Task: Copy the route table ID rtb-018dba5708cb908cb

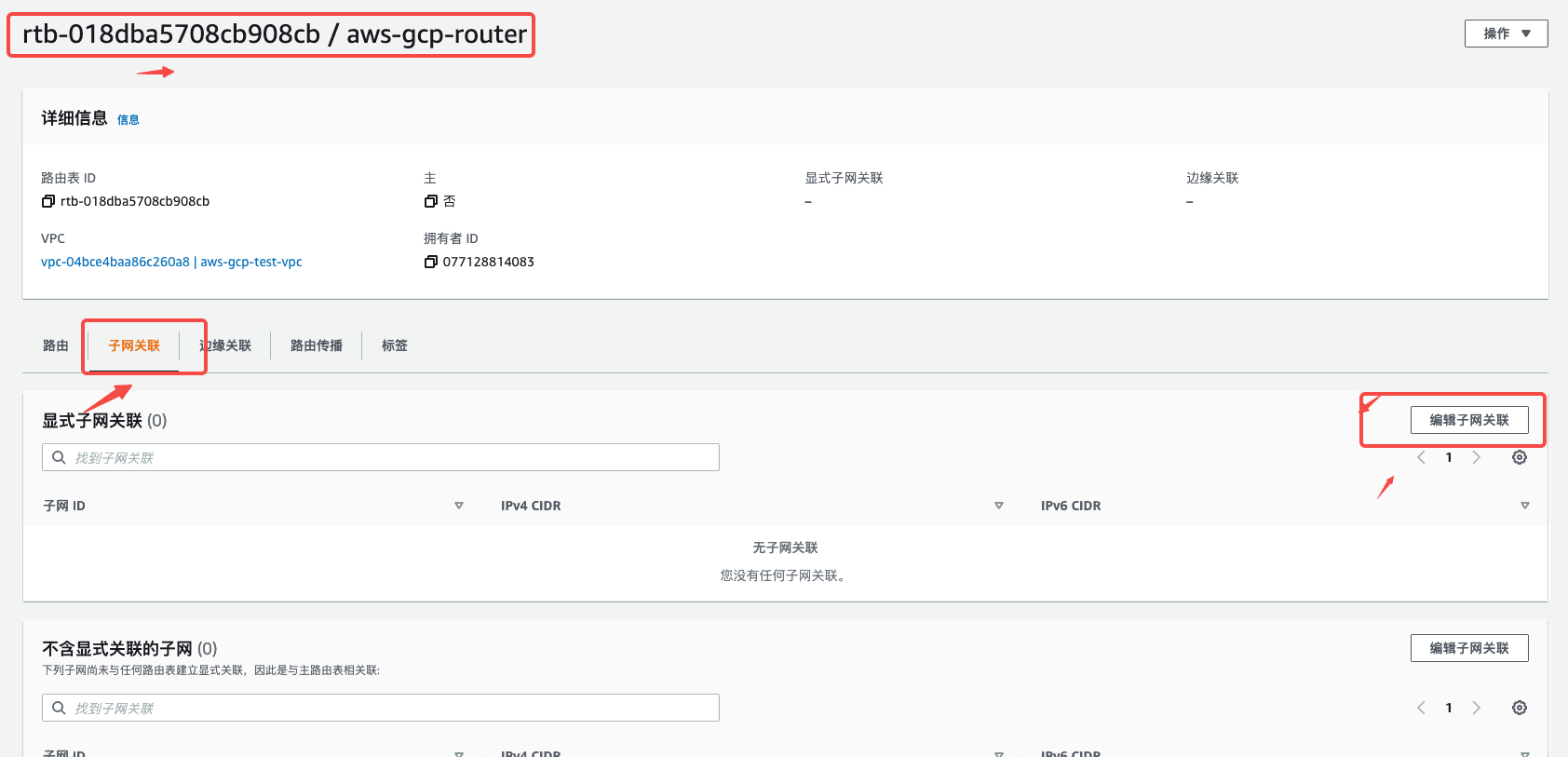Action: [x=48, y=201]
